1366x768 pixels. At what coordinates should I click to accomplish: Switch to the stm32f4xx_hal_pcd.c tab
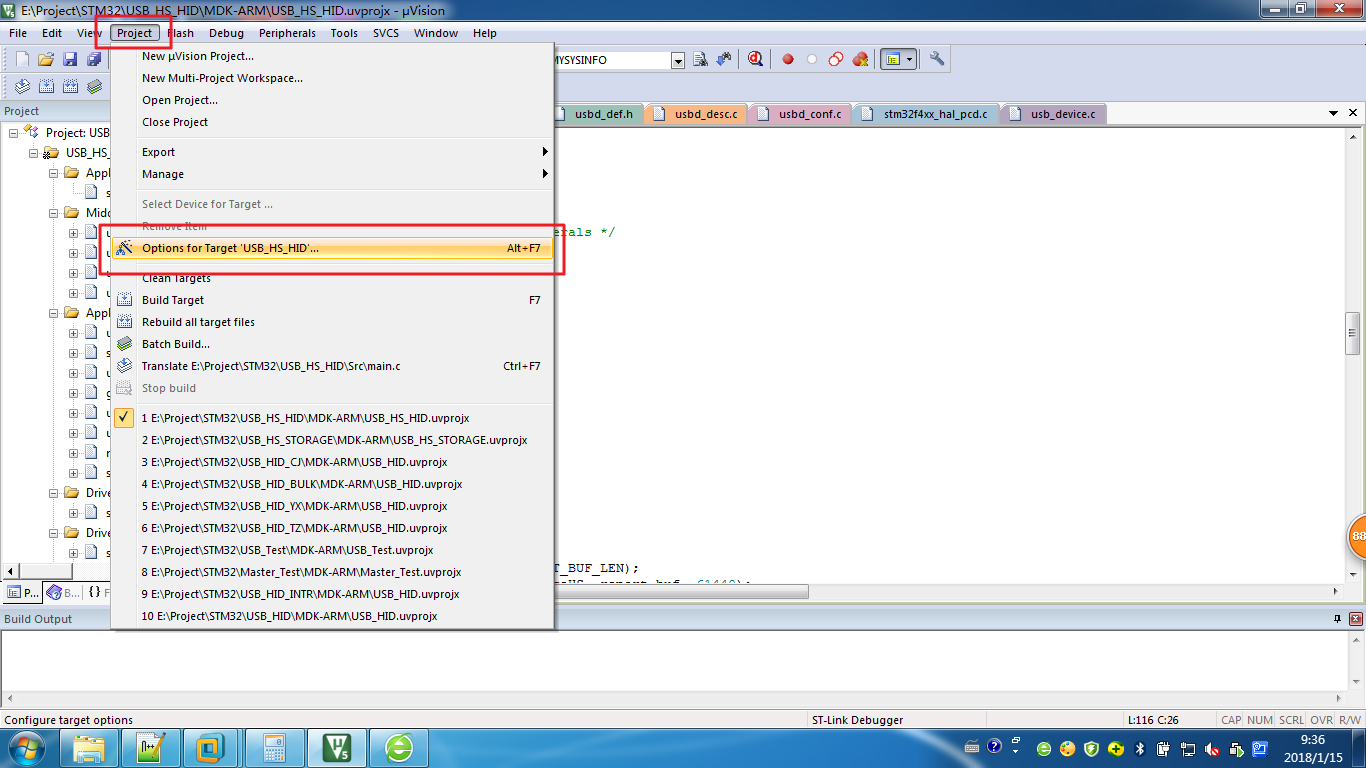(x=926, y=114)
